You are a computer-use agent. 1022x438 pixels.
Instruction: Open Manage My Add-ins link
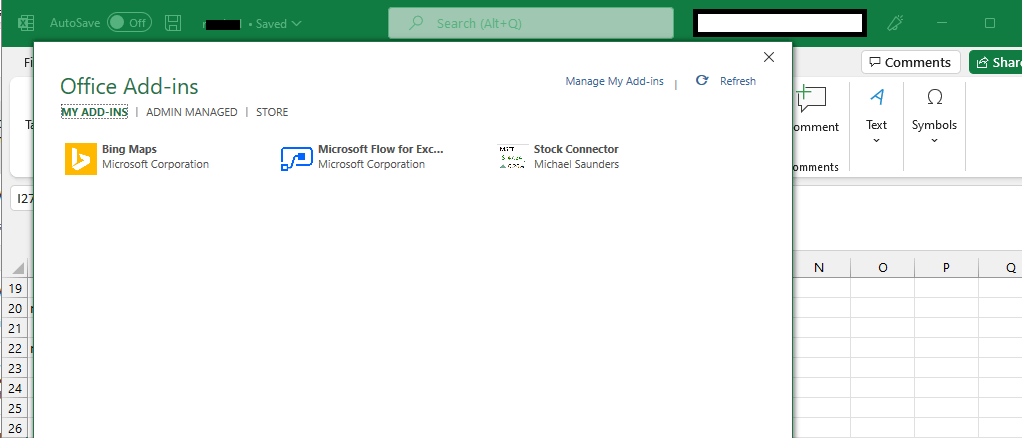coord(615,81)
